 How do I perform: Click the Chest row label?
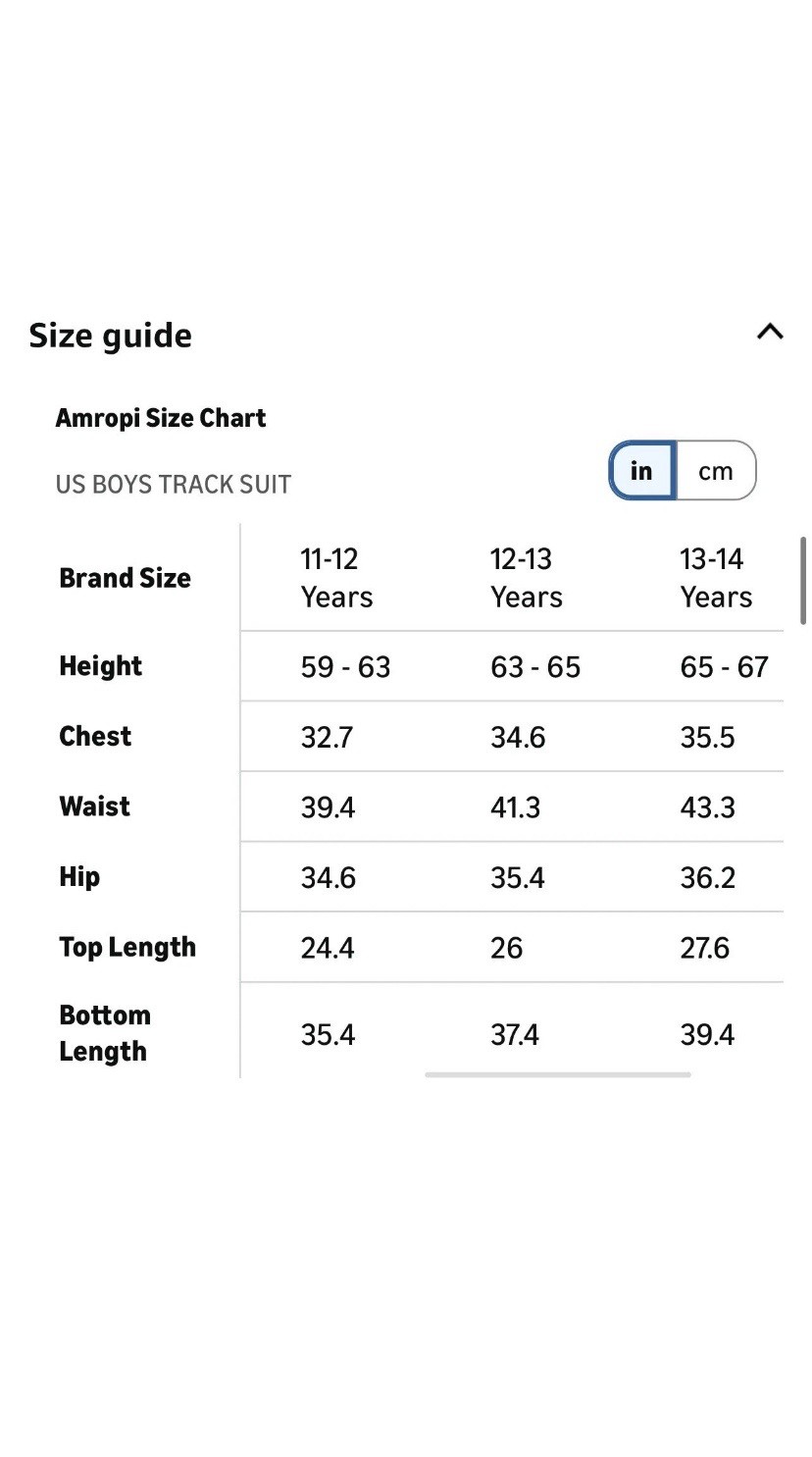click(95, 736)
